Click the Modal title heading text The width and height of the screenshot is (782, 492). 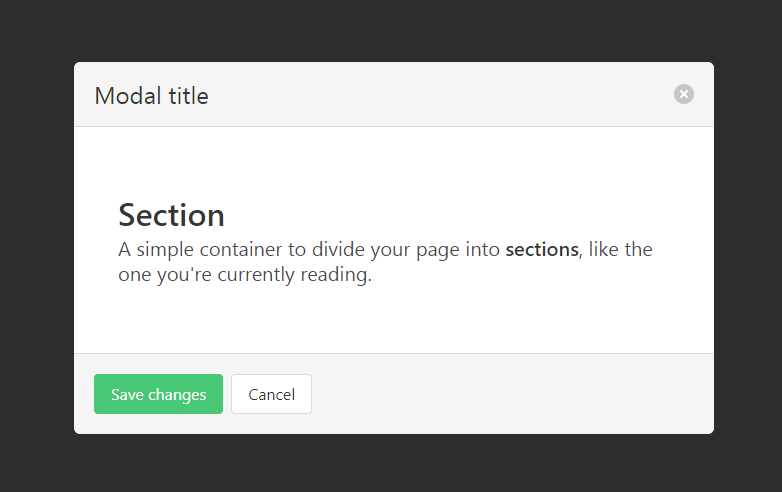coord(152,96)
